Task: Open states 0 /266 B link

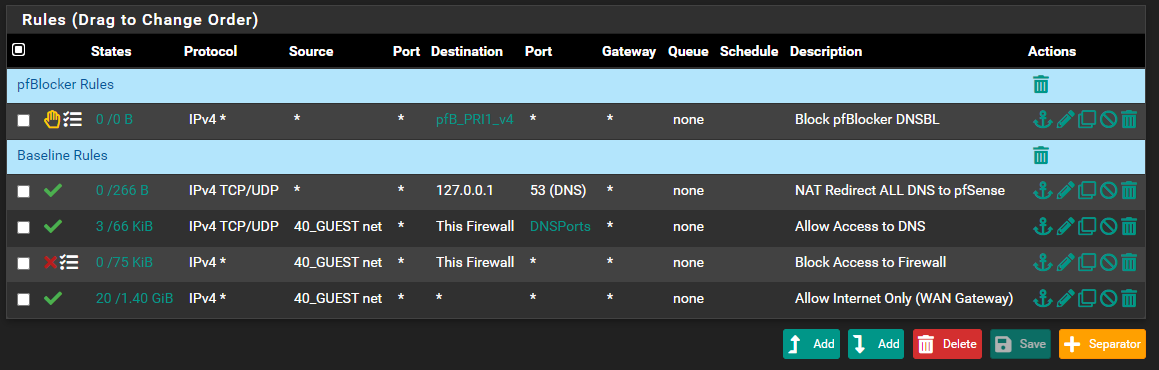Action: 122,191
